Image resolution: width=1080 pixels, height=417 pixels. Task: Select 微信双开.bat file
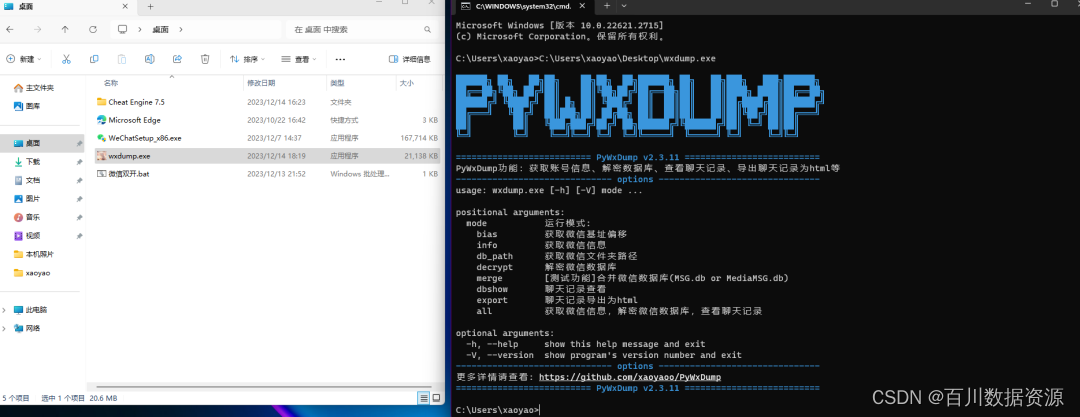point(267,174)
